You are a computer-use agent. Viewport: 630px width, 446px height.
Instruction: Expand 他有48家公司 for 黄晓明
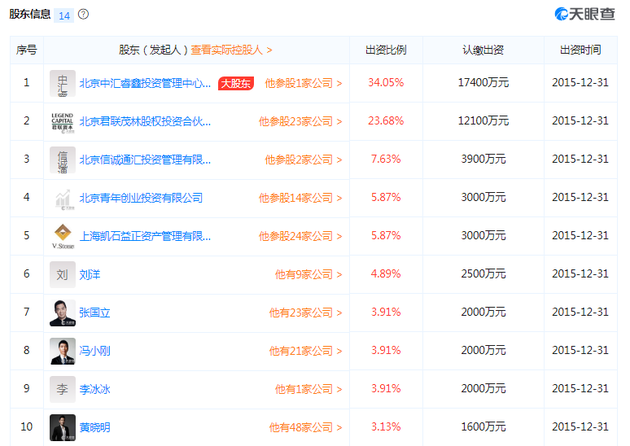[x=305, y=428]
